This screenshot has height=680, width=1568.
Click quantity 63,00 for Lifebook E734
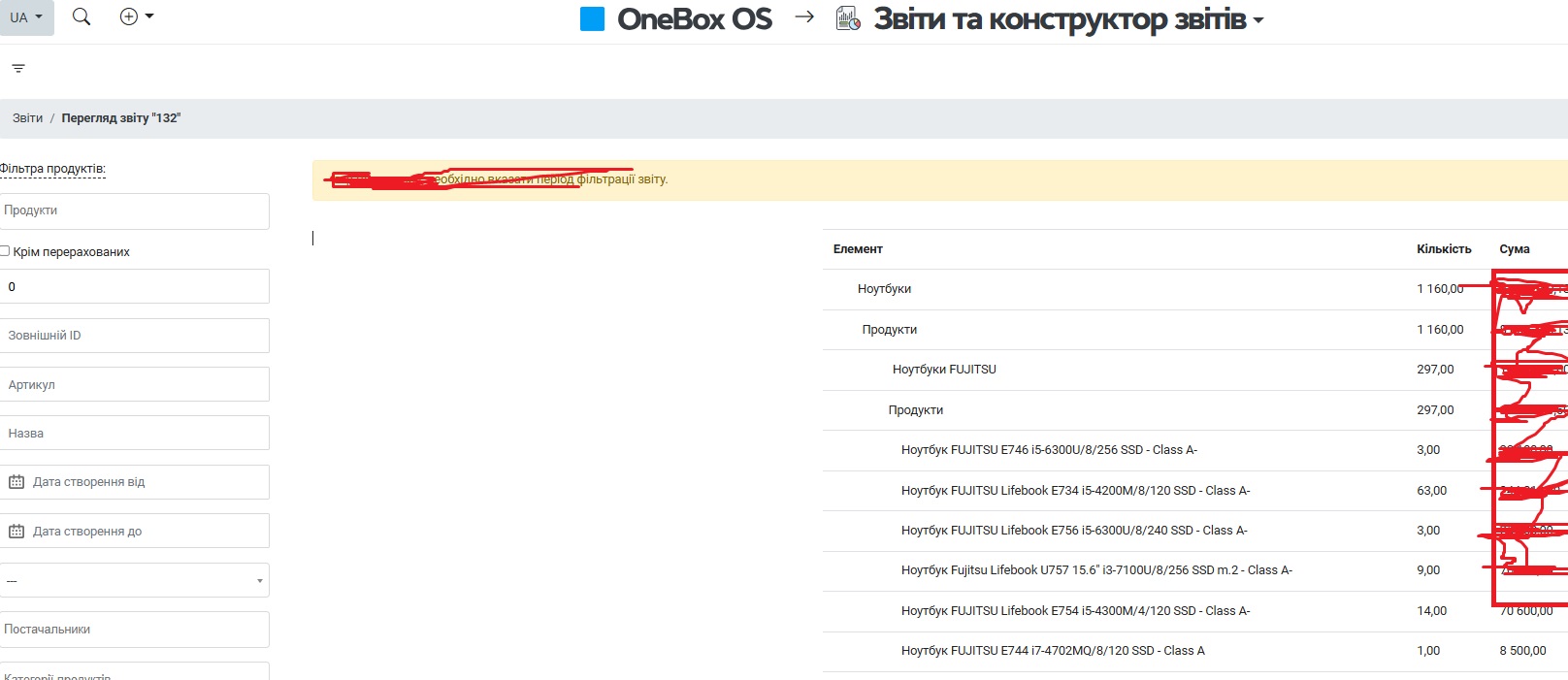1432,491
